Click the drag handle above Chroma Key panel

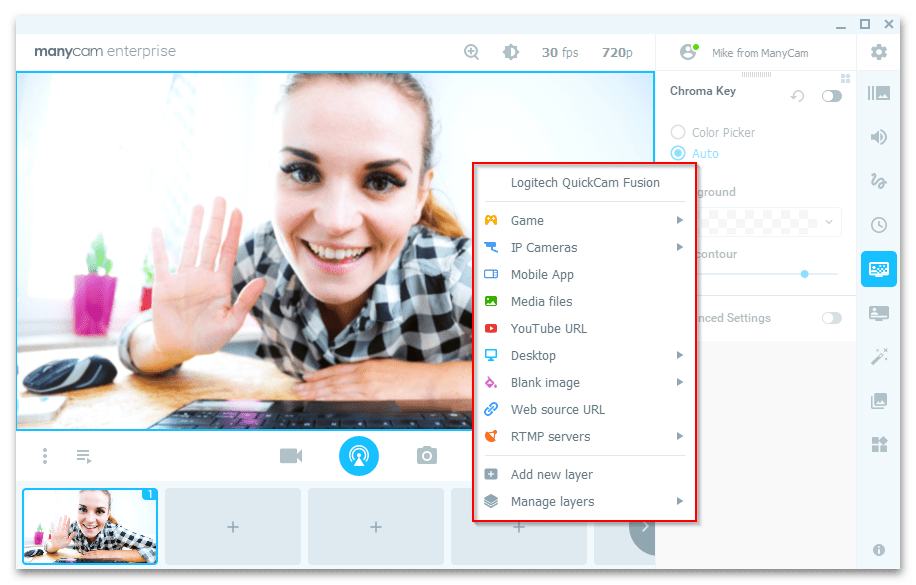[756, 75]
